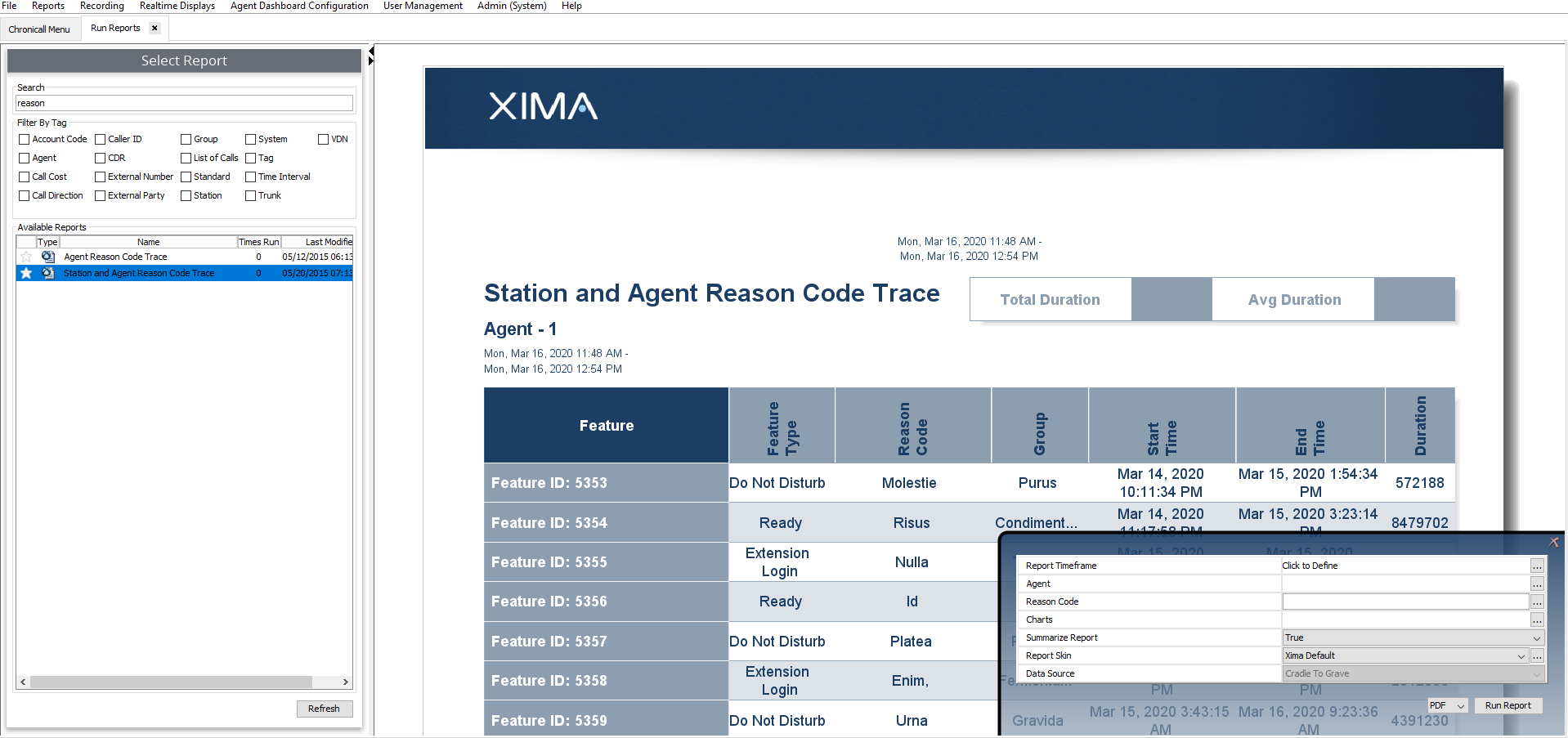The image size is (1568, 738).
Task: Click the Refresh button
Action: pyautogui.click(x=324, y=709)
